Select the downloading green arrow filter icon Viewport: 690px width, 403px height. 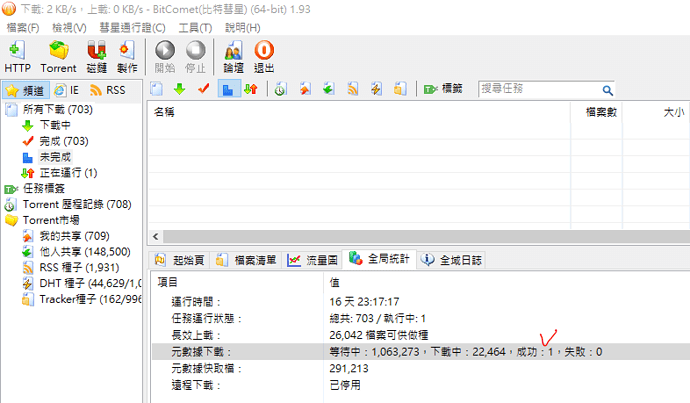[180, 89]
